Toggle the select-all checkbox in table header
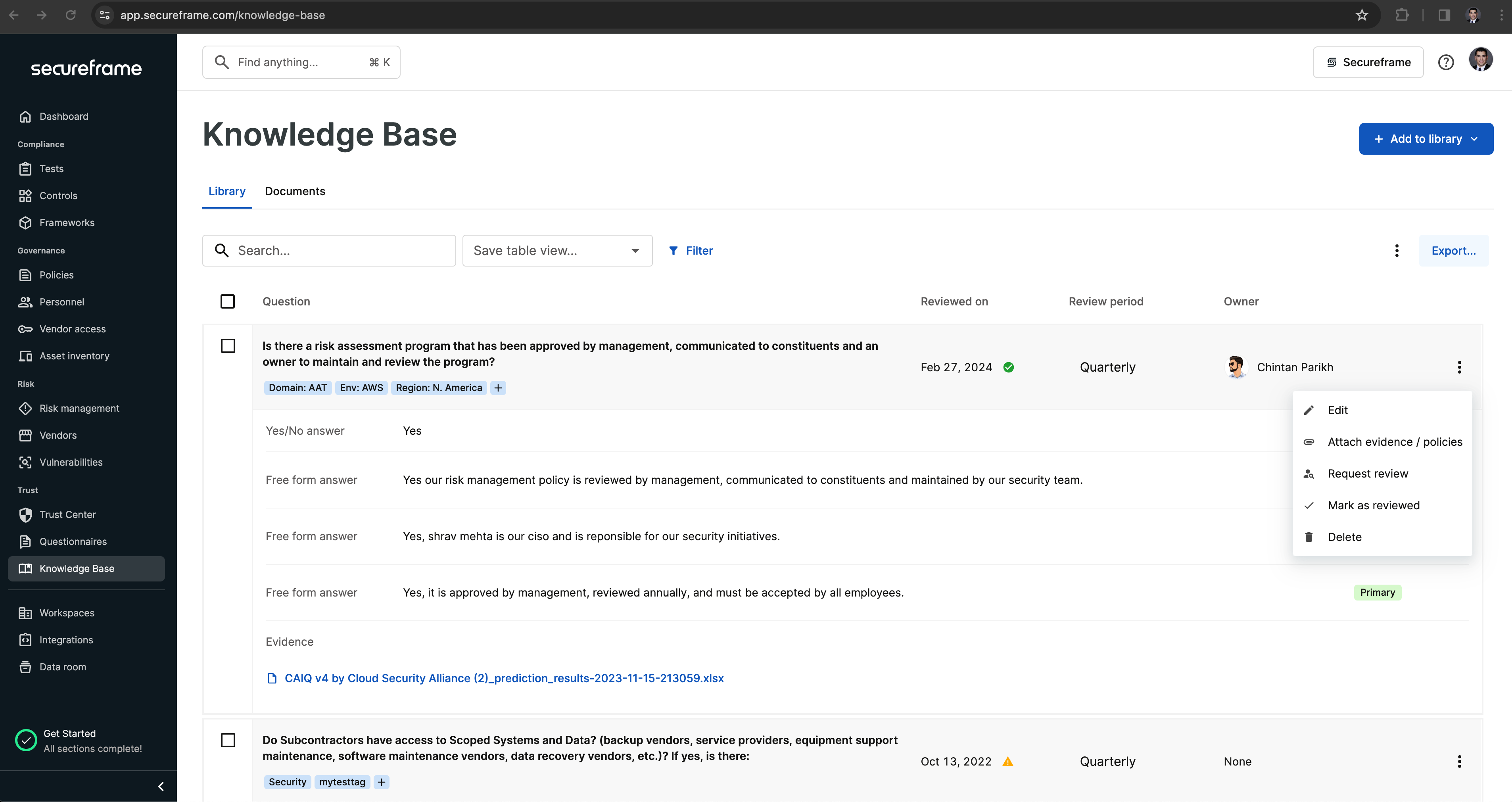Viewport: 1512px width, 802px height. click(x=228, y=301)
